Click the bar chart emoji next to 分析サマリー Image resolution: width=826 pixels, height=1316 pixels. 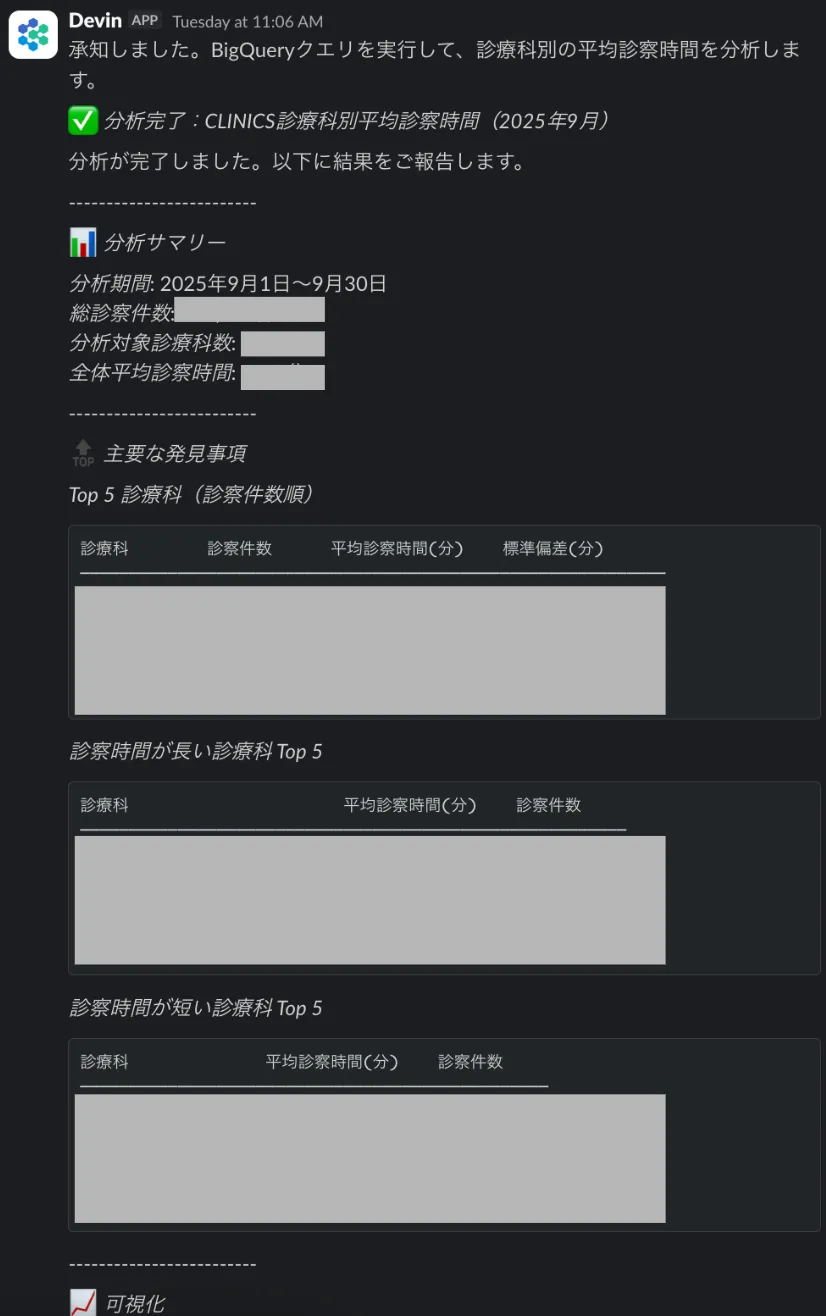[82, 240]
